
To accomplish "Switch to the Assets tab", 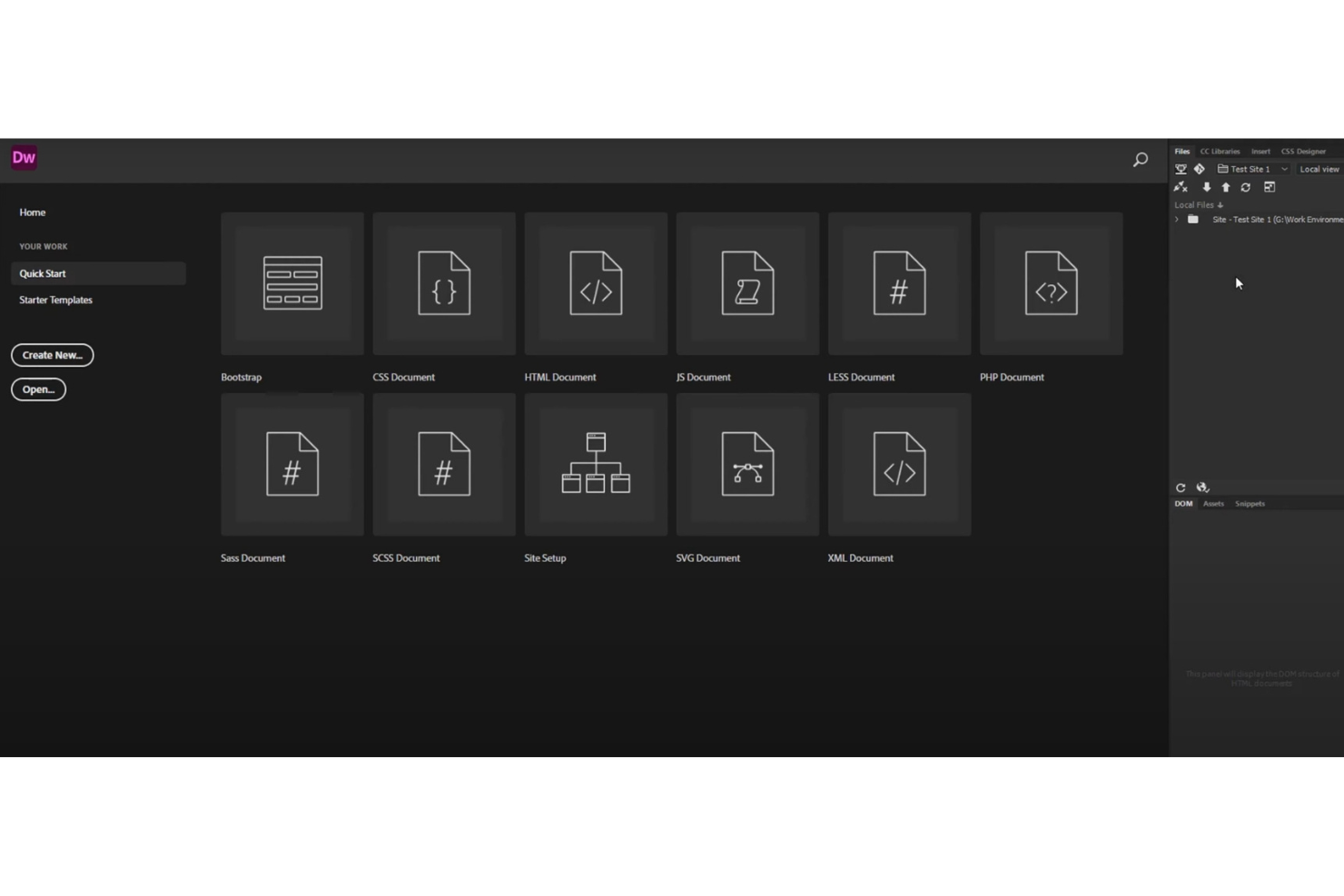I will 1213,504.
